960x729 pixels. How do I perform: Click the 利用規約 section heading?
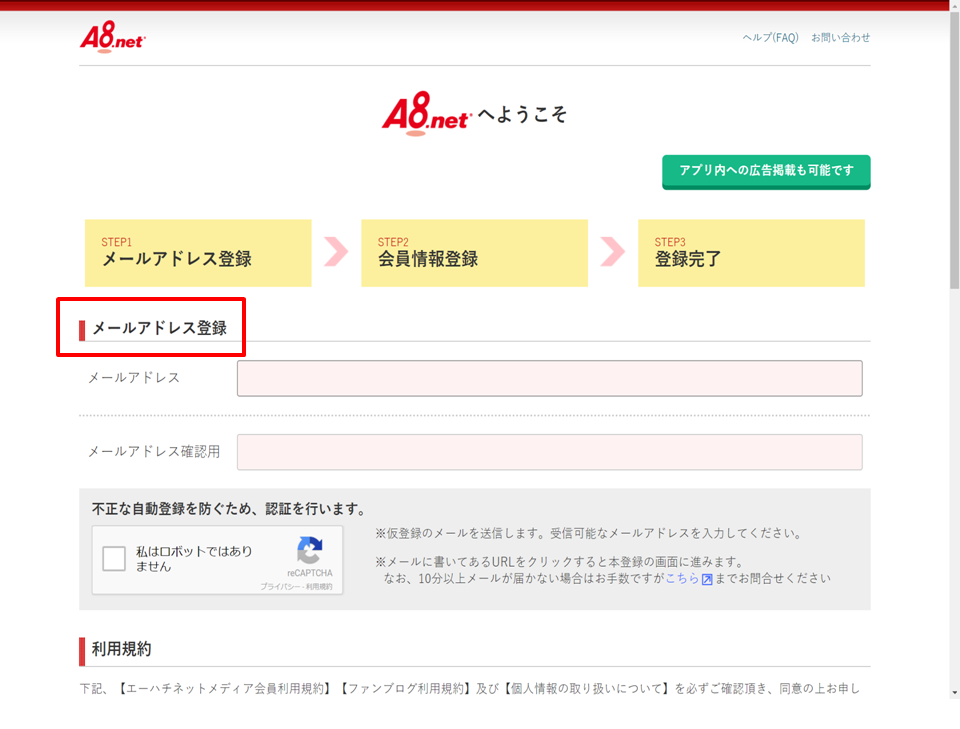point(121,649)
